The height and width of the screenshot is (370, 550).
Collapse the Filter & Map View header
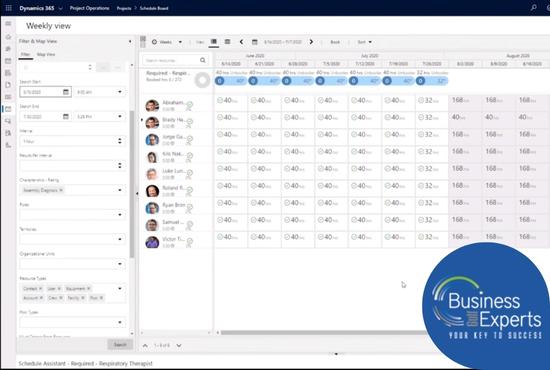[x=130, y=41]
